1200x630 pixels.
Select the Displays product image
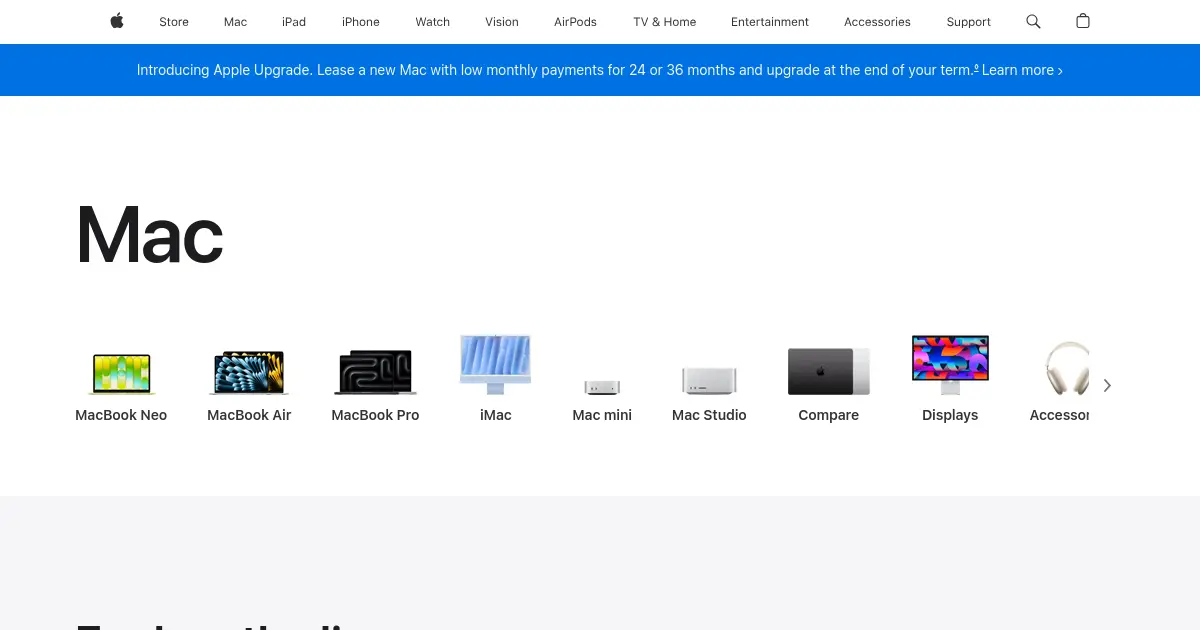pyautogui.click(x=950, y=365)
